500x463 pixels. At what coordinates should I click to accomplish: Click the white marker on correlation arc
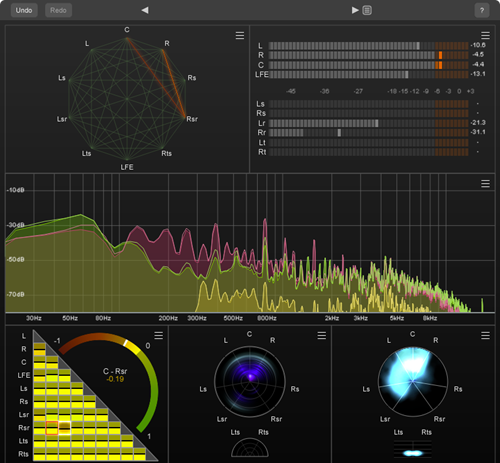pyautogui.click(x=125, y=343)
